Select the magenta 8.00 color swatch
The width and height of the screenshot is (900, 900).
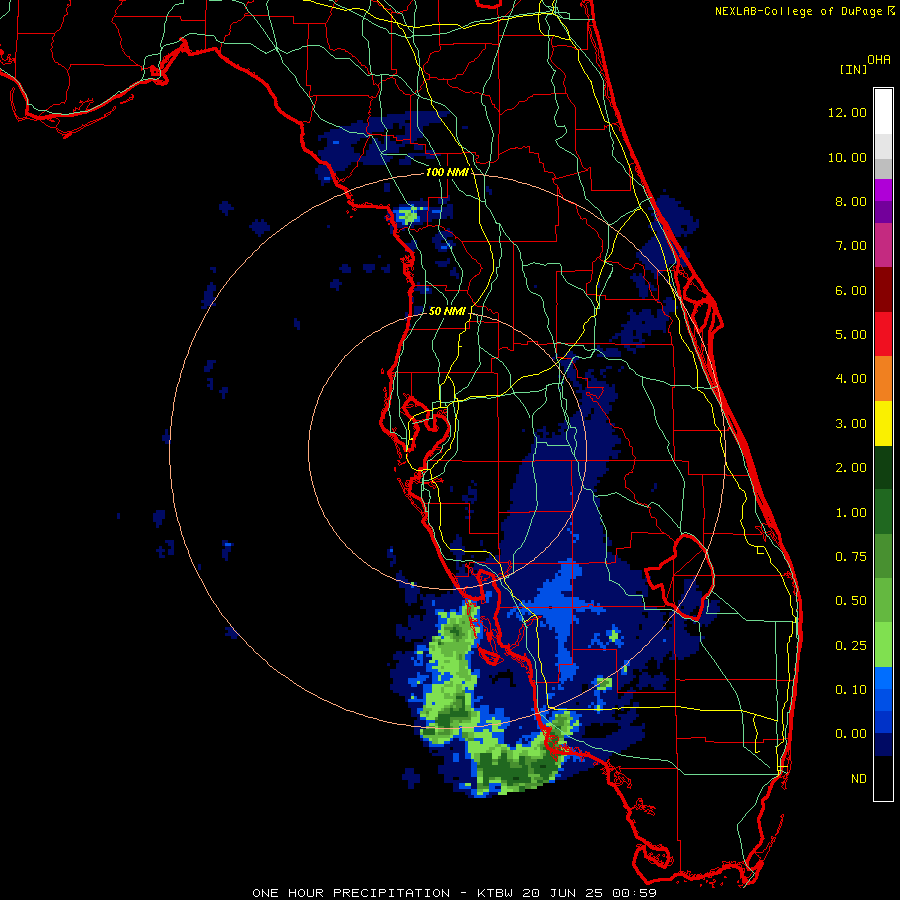[x=883, y=190]
